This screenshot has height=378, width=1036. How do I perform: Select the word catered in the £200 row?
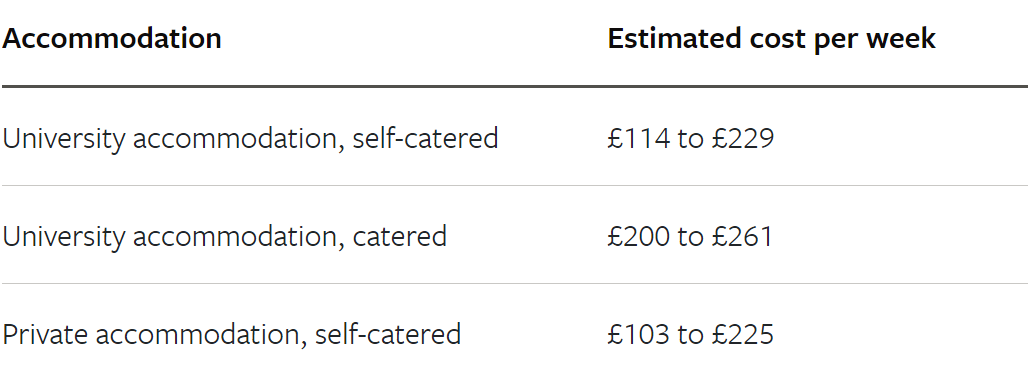[x=399, y=237]
